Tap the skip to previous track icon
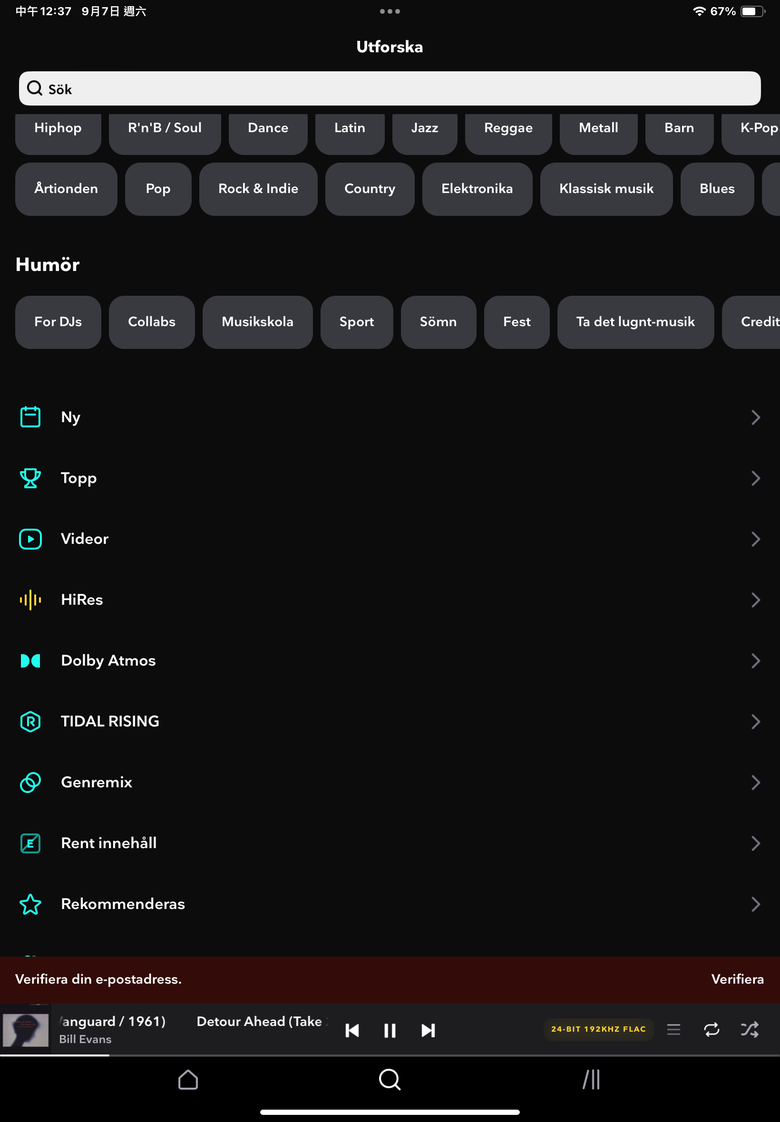The image size is (780, 1122). click(352, 1030)
